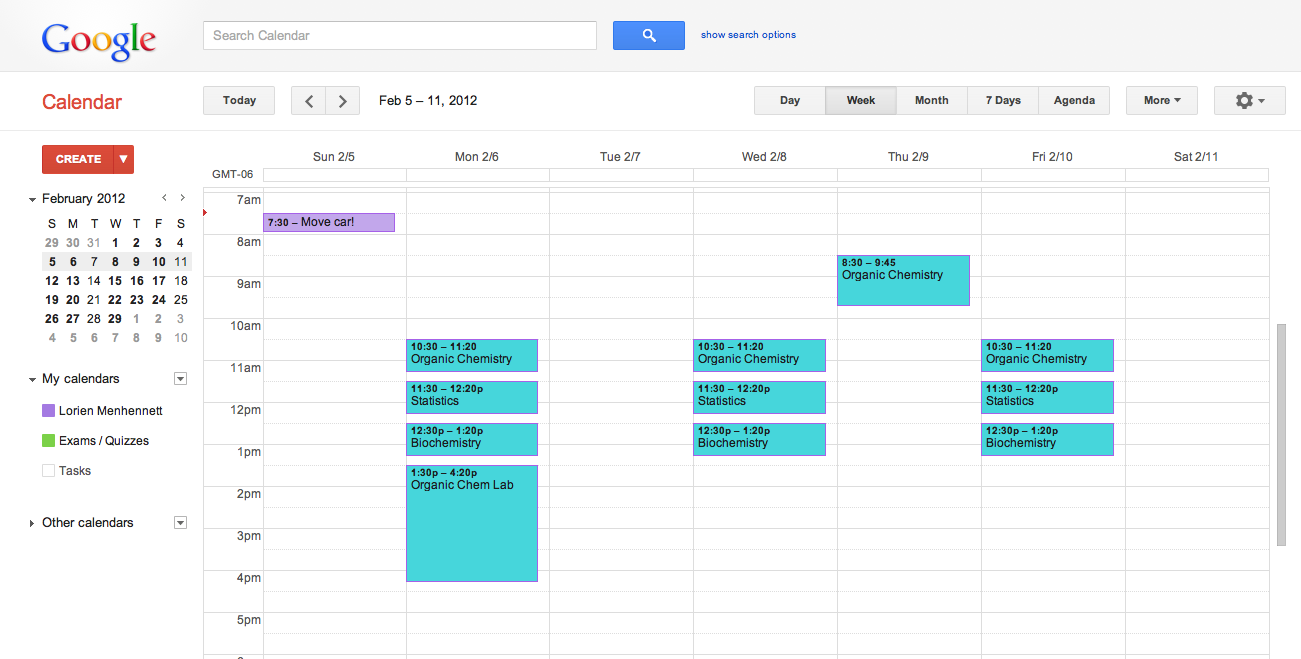Open the Organic Chem Lab event on Monday

pyautogui.click(x=472, y=525)
